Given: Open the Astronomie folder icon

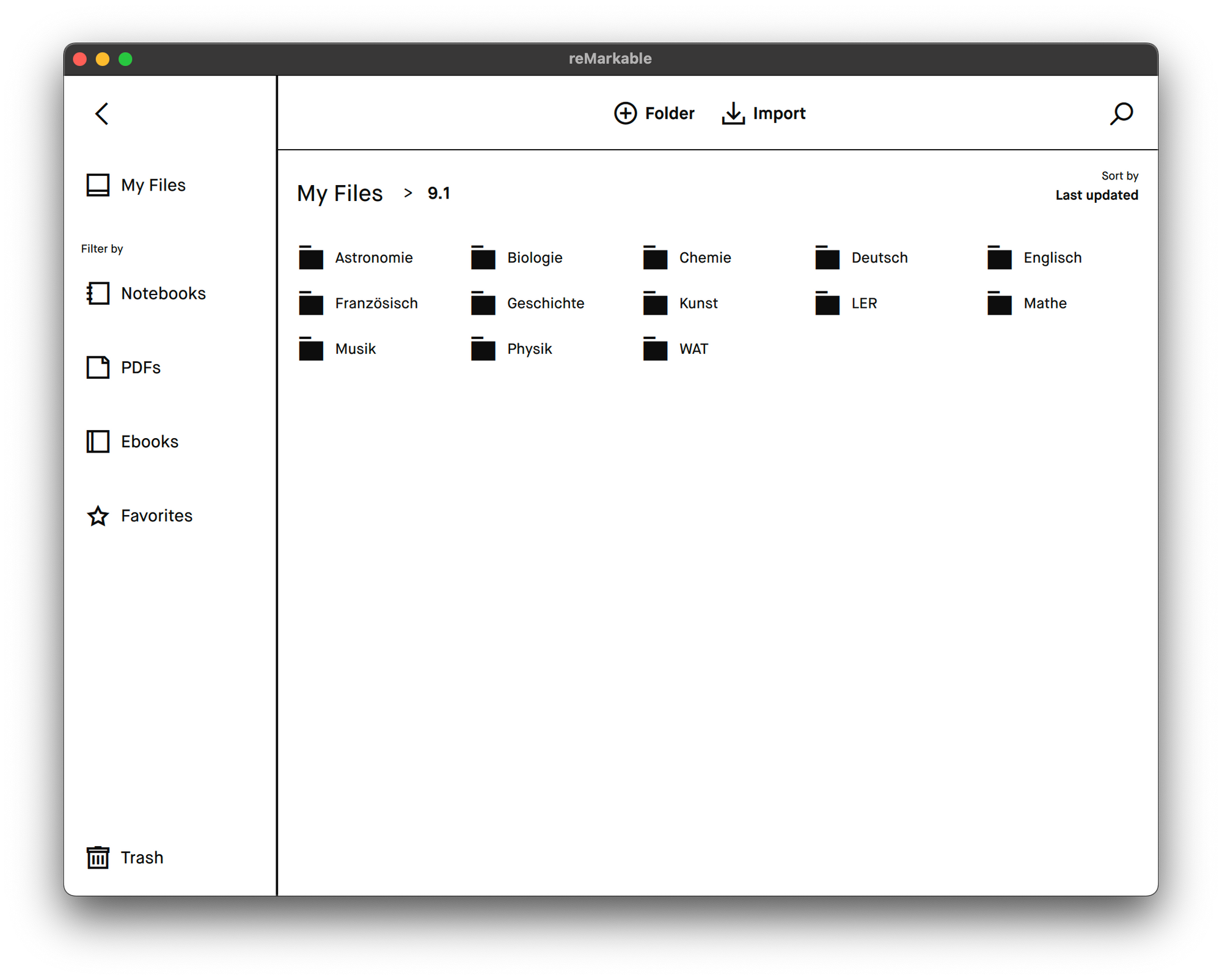Looking at the screenshot, I should pyautogui.click(x=311, y=258).
